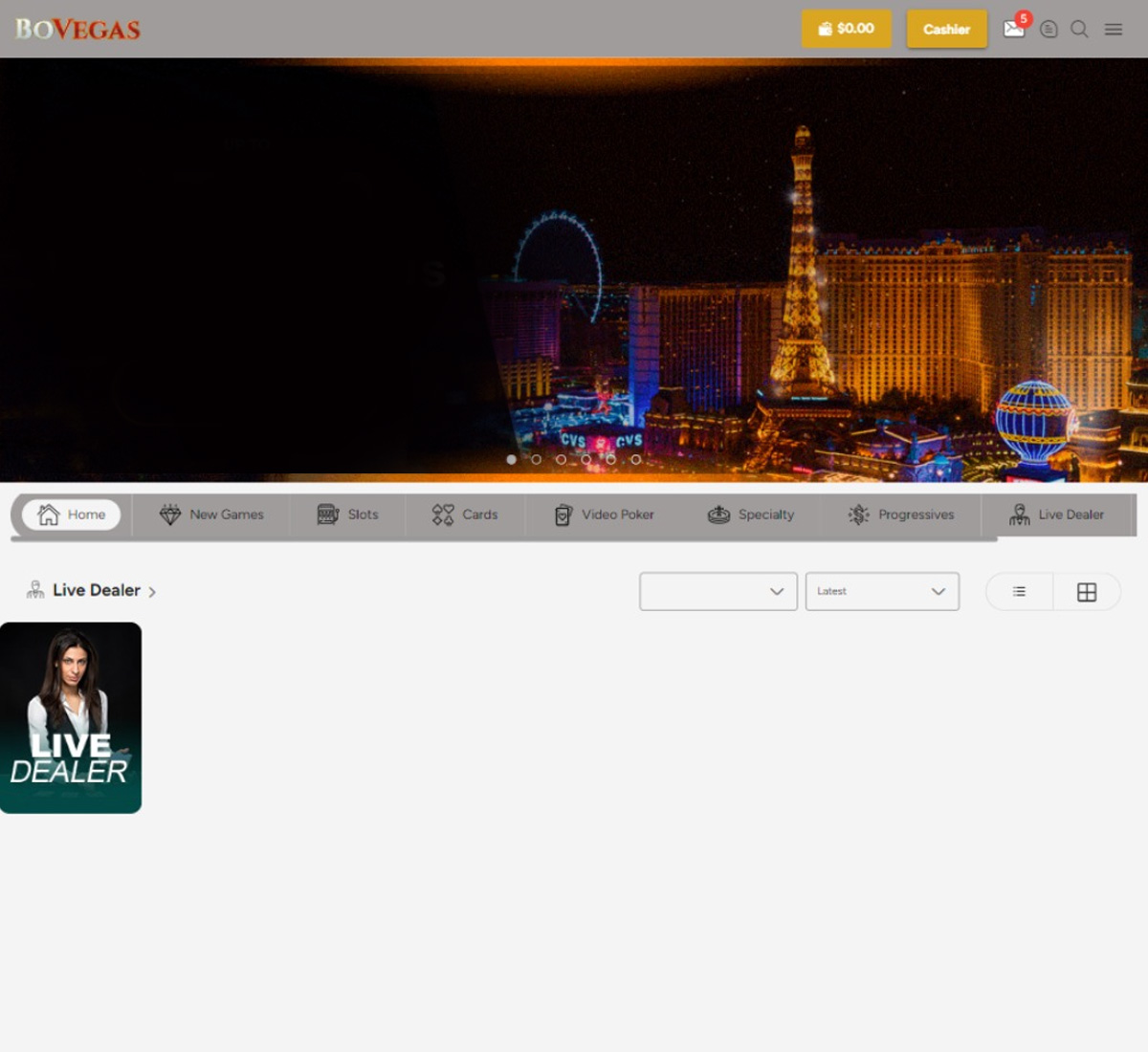Click the chat support icon
1148x1052 pixels.
tap(1049, 30)
